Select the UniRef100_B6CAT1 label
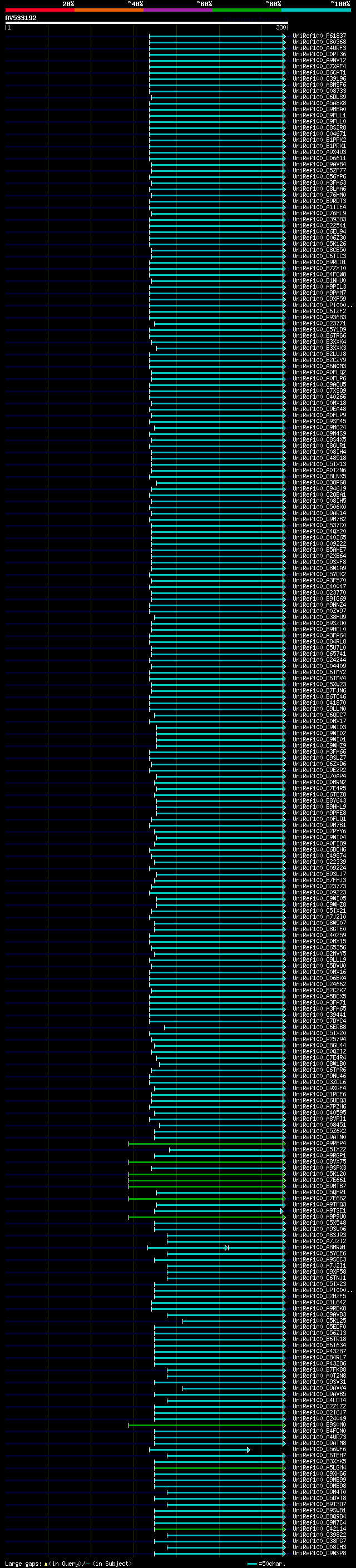 coord(319,72)
